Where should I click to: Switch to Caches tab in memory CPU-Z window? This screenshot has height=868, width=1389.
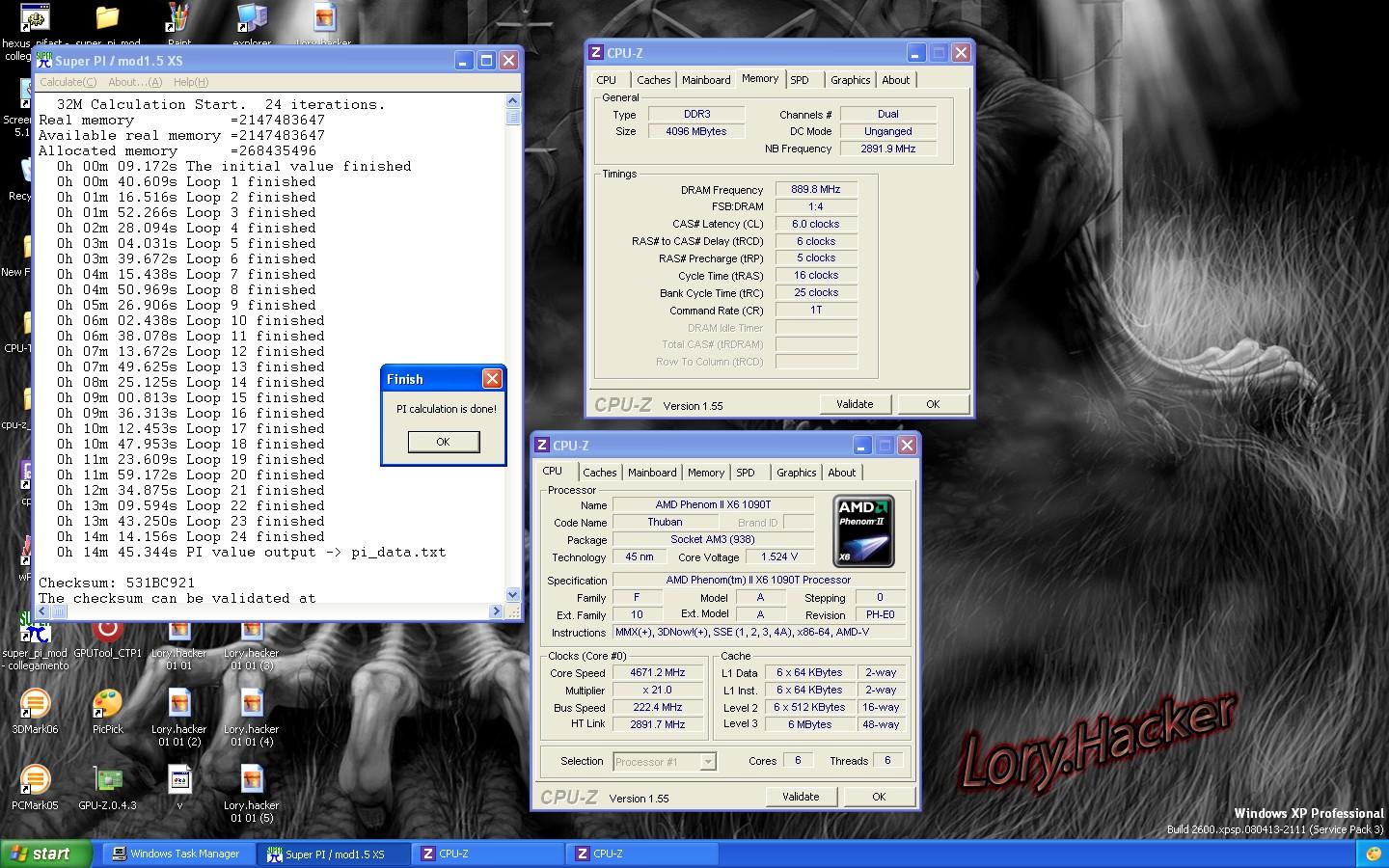pyautogui.click(x=653, y=80)
